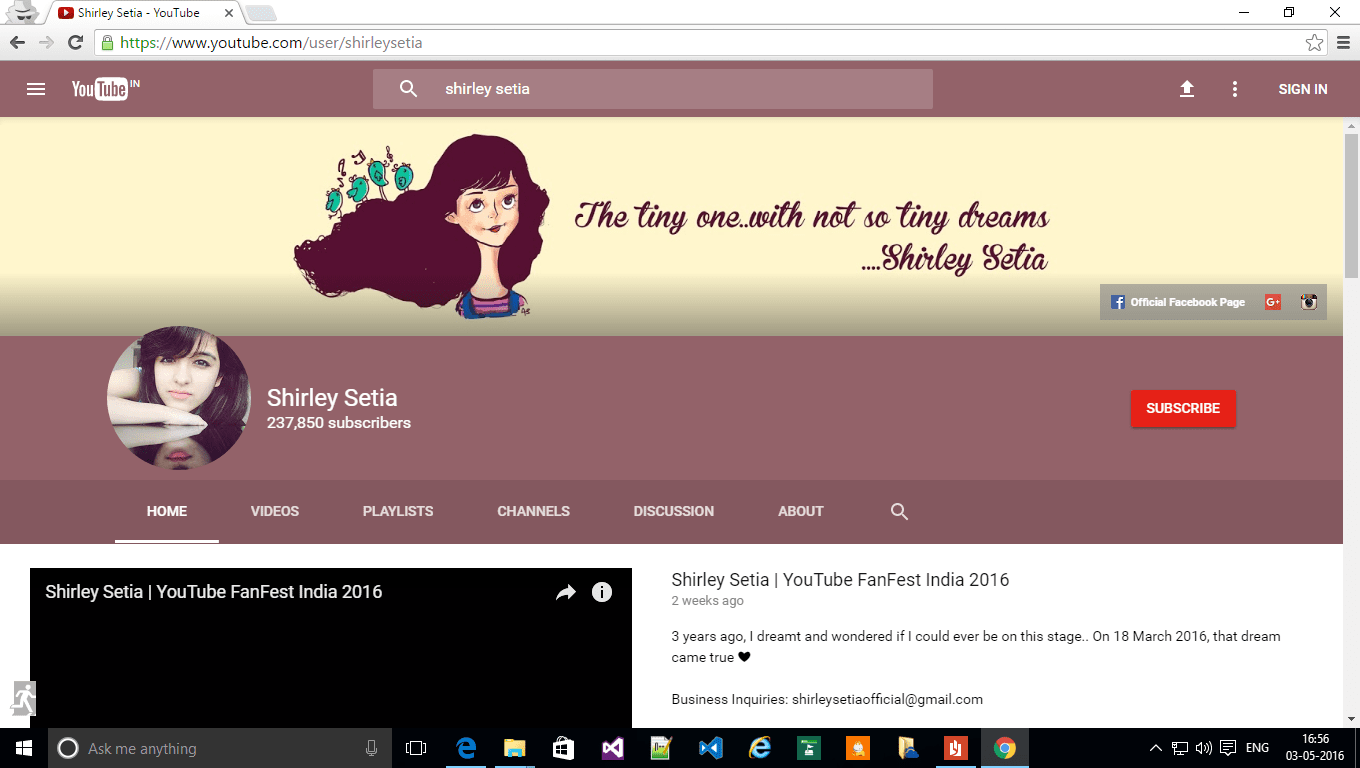Click the Cortana Ask me anything box
Viewport: 1360px width, 768px height.
point(219,748)
